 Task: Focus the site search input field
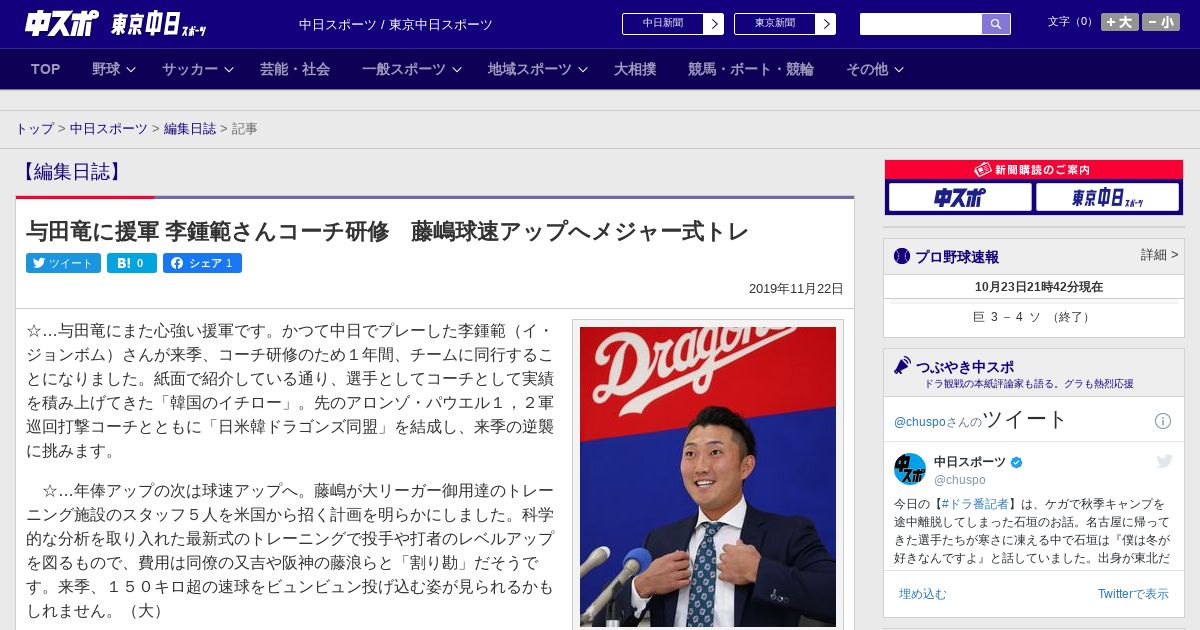pos(921,24)
